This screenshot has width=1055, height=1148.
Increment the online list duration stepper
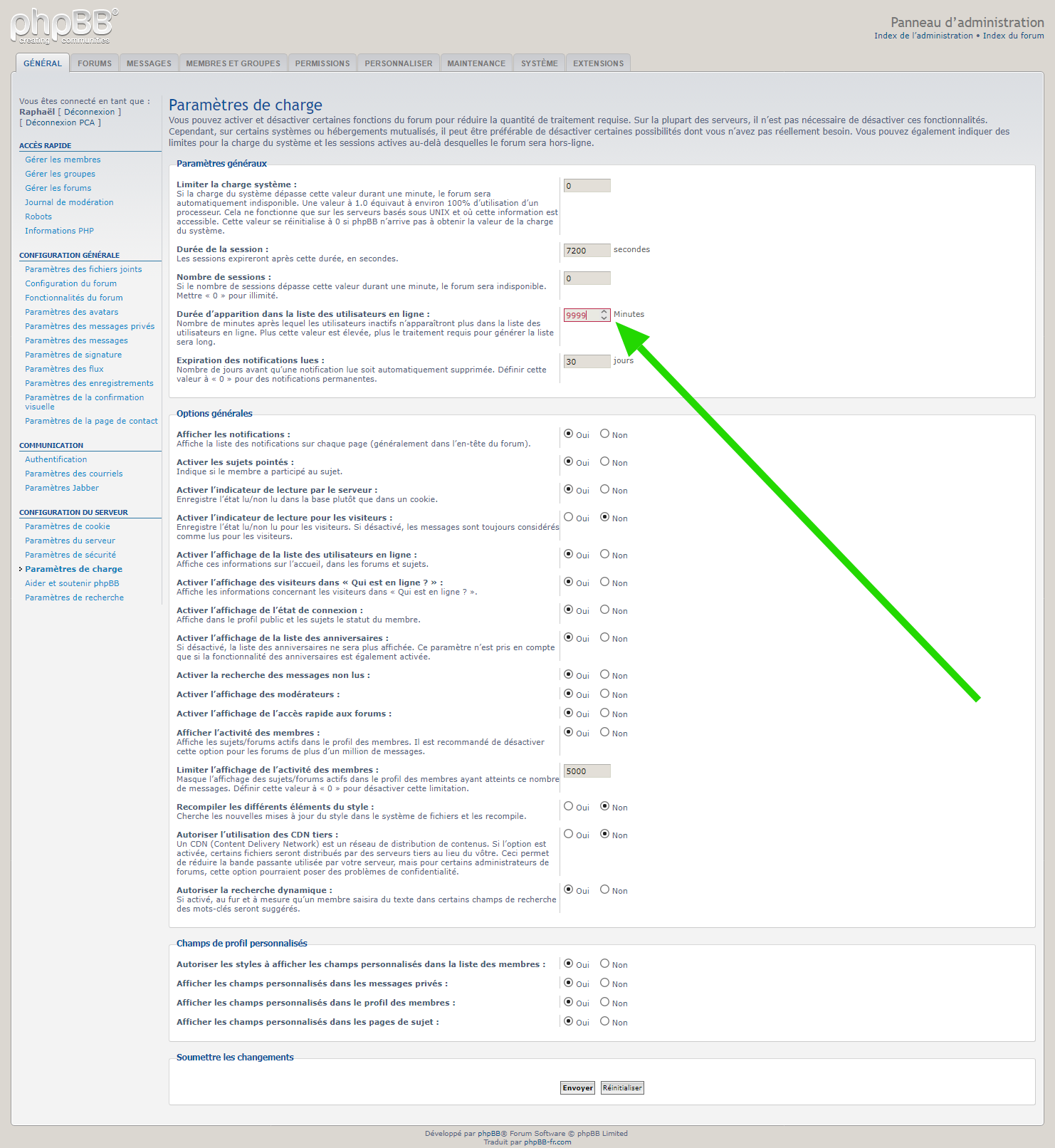click(x=604, y=312)
